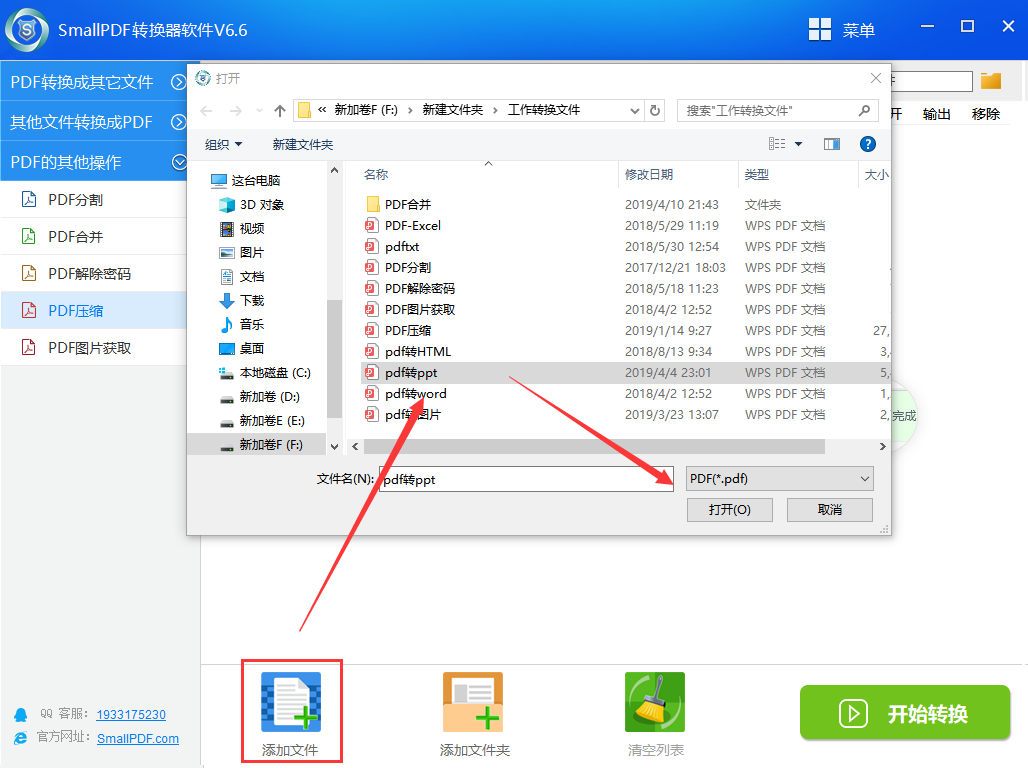Select PDF图片获取 in sidebar
1028x768 pixels.
coord(94,348)
